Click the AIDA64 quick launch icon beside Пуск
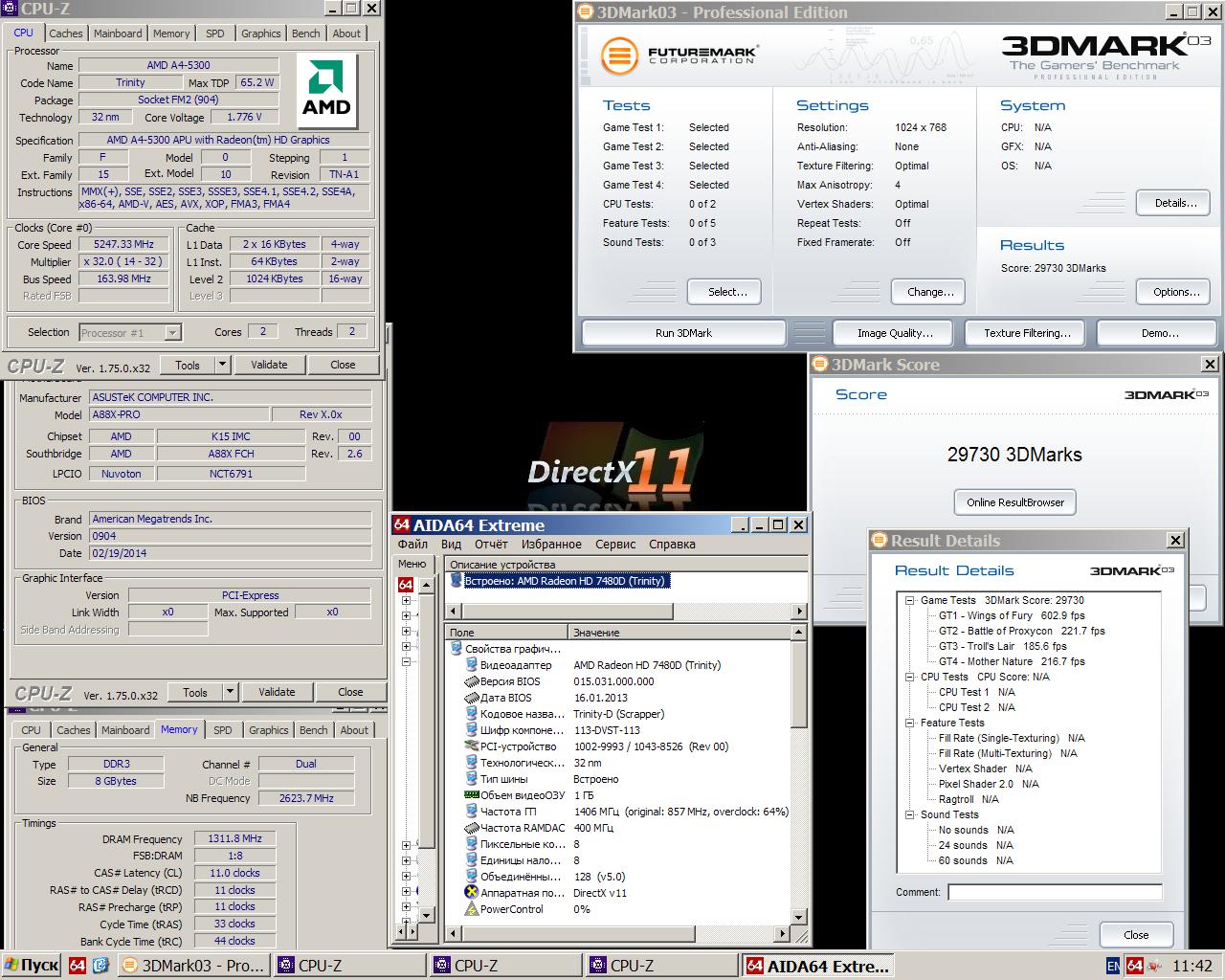Screen dimensions: 1225x980 click(78, 966)
